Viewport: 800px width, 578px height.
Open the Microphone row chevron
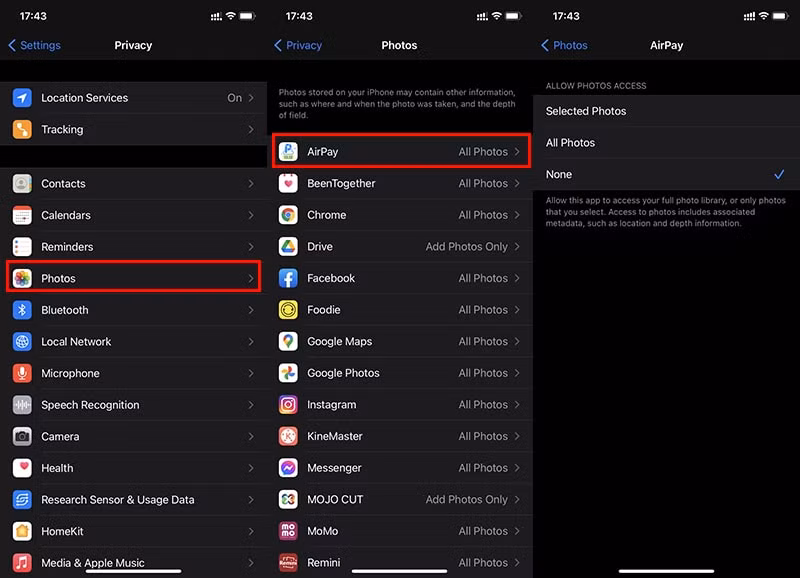click(x=251, y=373)
